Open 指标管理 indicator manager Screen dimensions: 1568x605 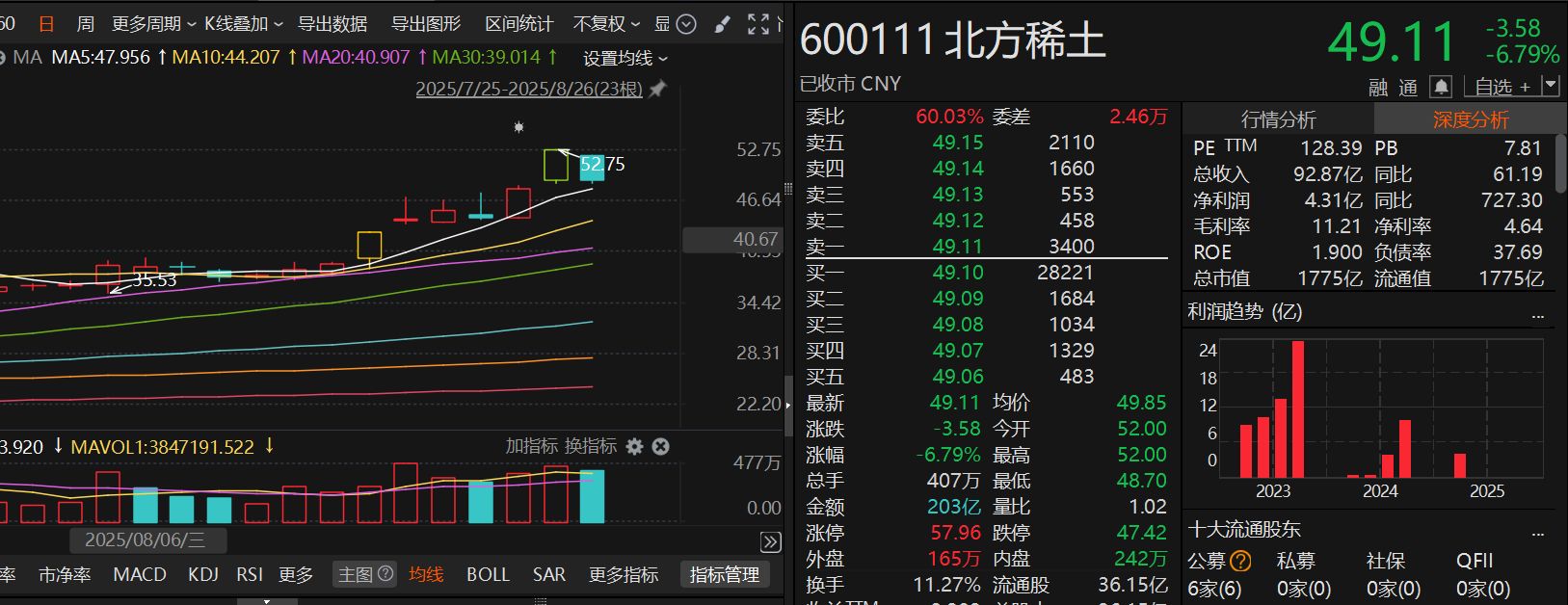point(725,574)
